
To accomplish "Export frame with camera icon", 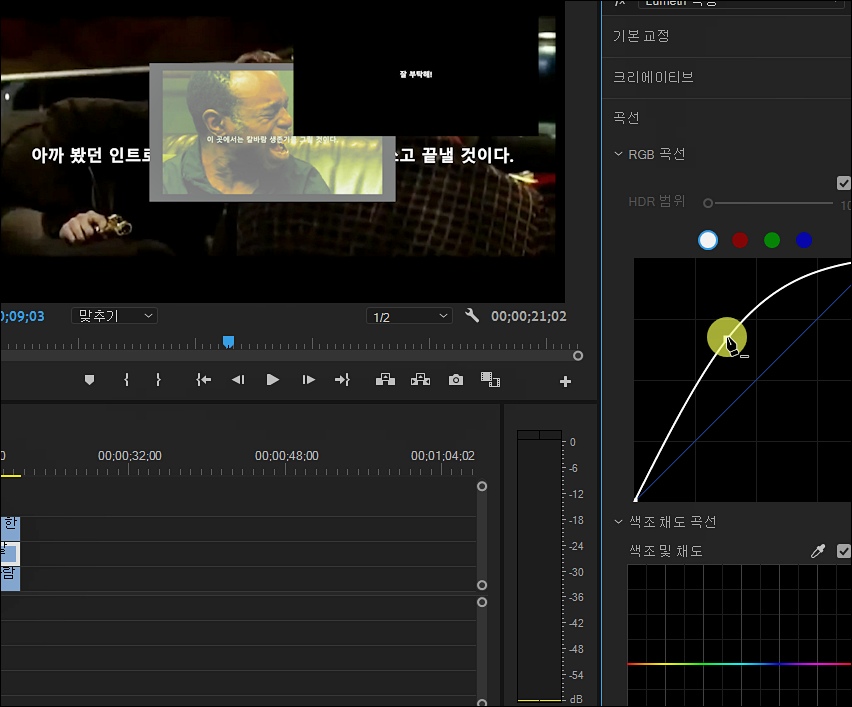I will point(456,379).
